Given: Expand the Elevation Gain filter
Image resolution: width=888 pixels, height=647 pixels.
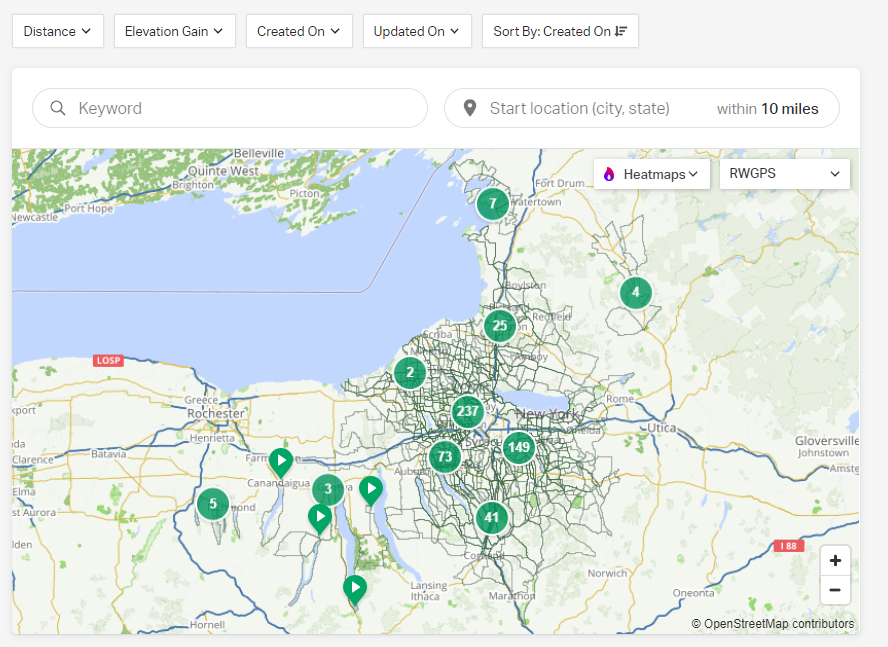Looking at the screenshot, I should [x=175, y=31].
